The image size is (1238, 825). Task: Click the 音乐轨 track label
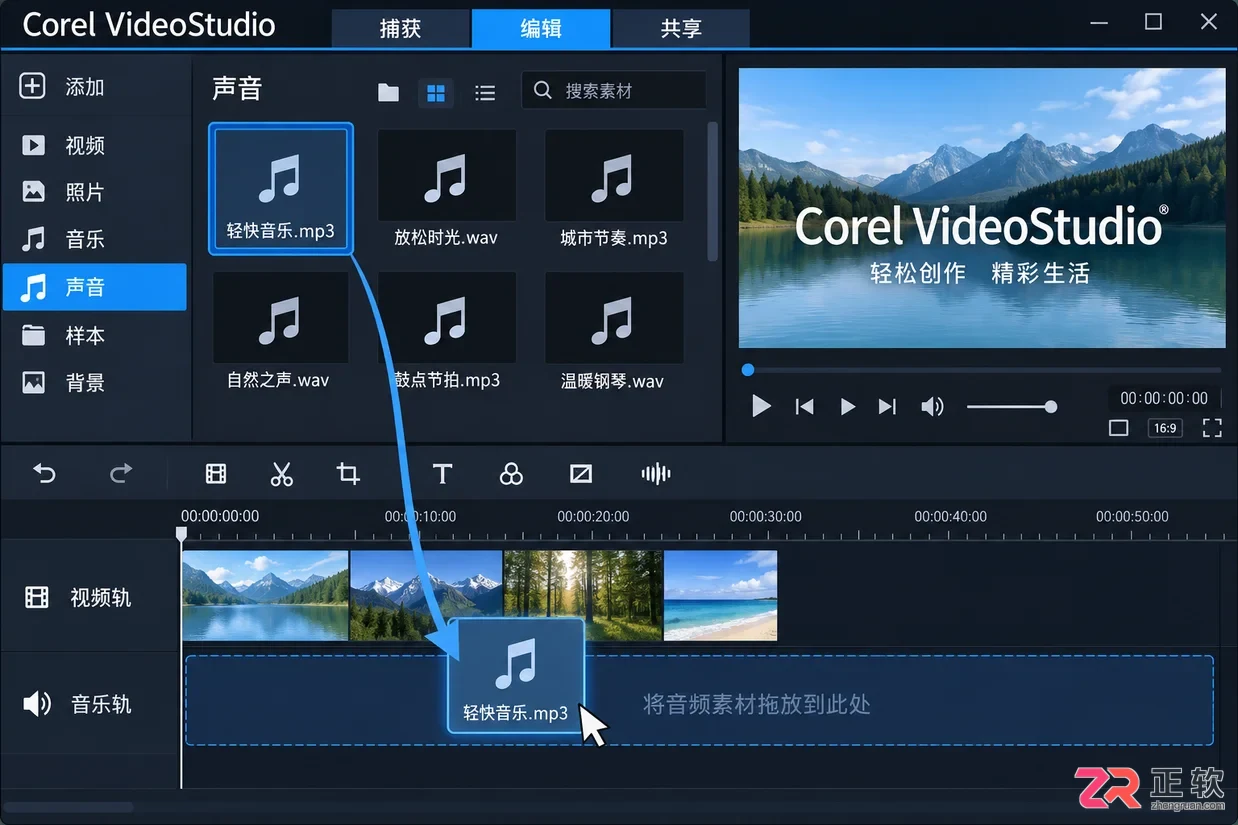pyautogui.click(x=100, y=704)
